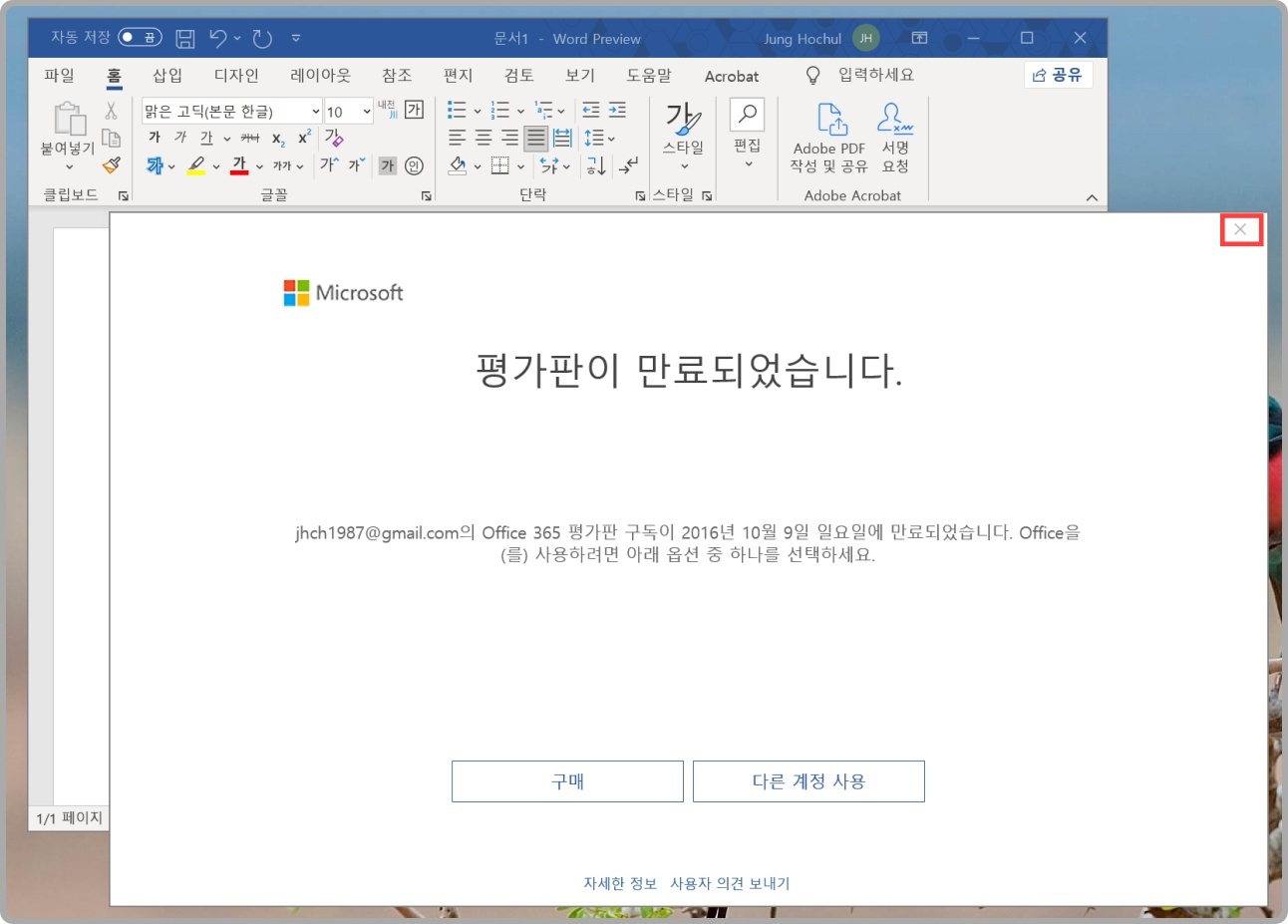Apply red font color to text
Screen dimensions: 1288x924
[238, 166]
